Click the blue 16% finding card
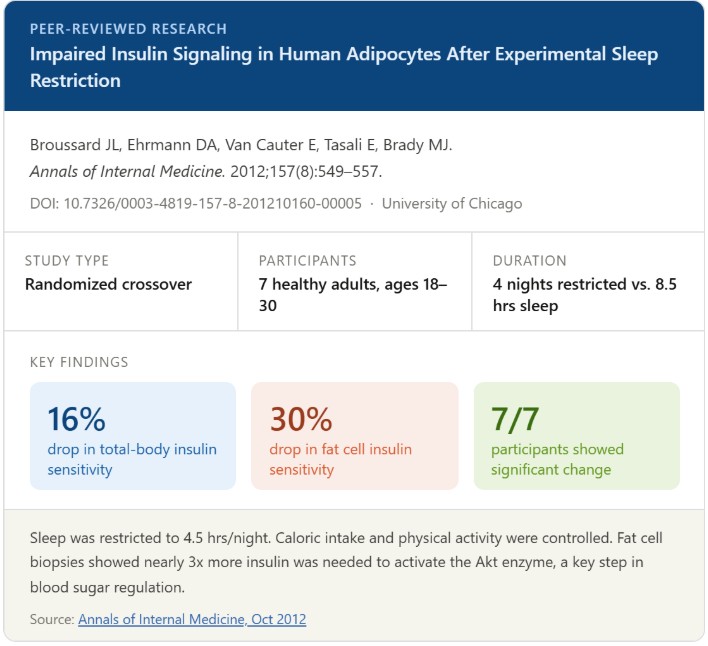Image resolution: width=708 pixels, height=646 pixels. [133, 436]
